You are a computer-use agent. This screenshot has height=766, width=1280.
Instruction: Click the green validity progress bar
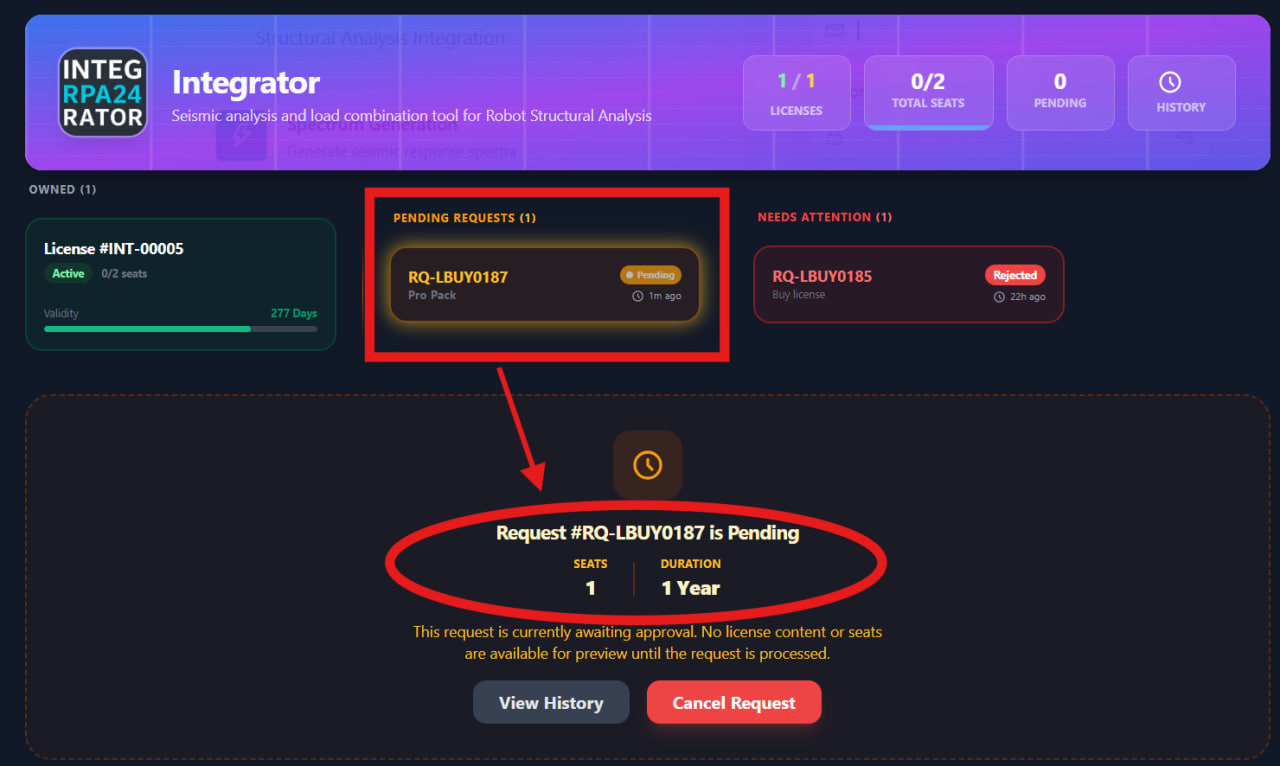147,328
